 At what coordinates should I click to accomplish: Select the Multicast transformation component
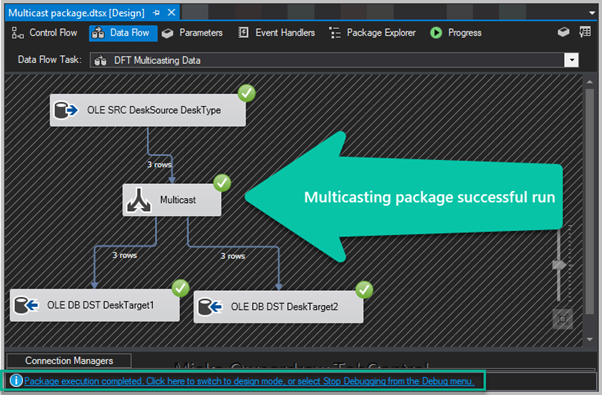[x=172, y=200]
